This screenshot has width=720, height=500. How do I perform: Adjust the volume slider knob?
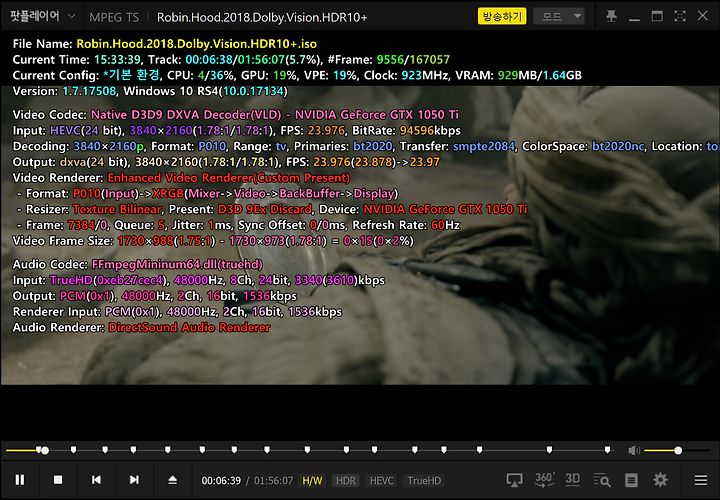coord(678,450)
